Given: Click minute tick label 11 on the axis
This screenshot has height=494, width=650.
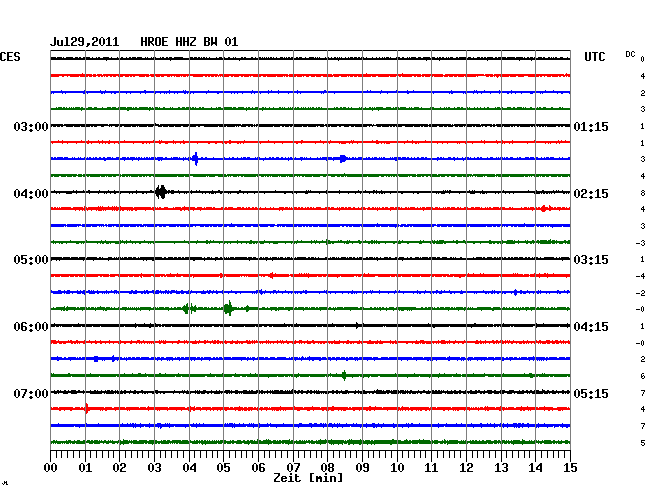Looking at the screenshot, I should [x=432, y=468].
